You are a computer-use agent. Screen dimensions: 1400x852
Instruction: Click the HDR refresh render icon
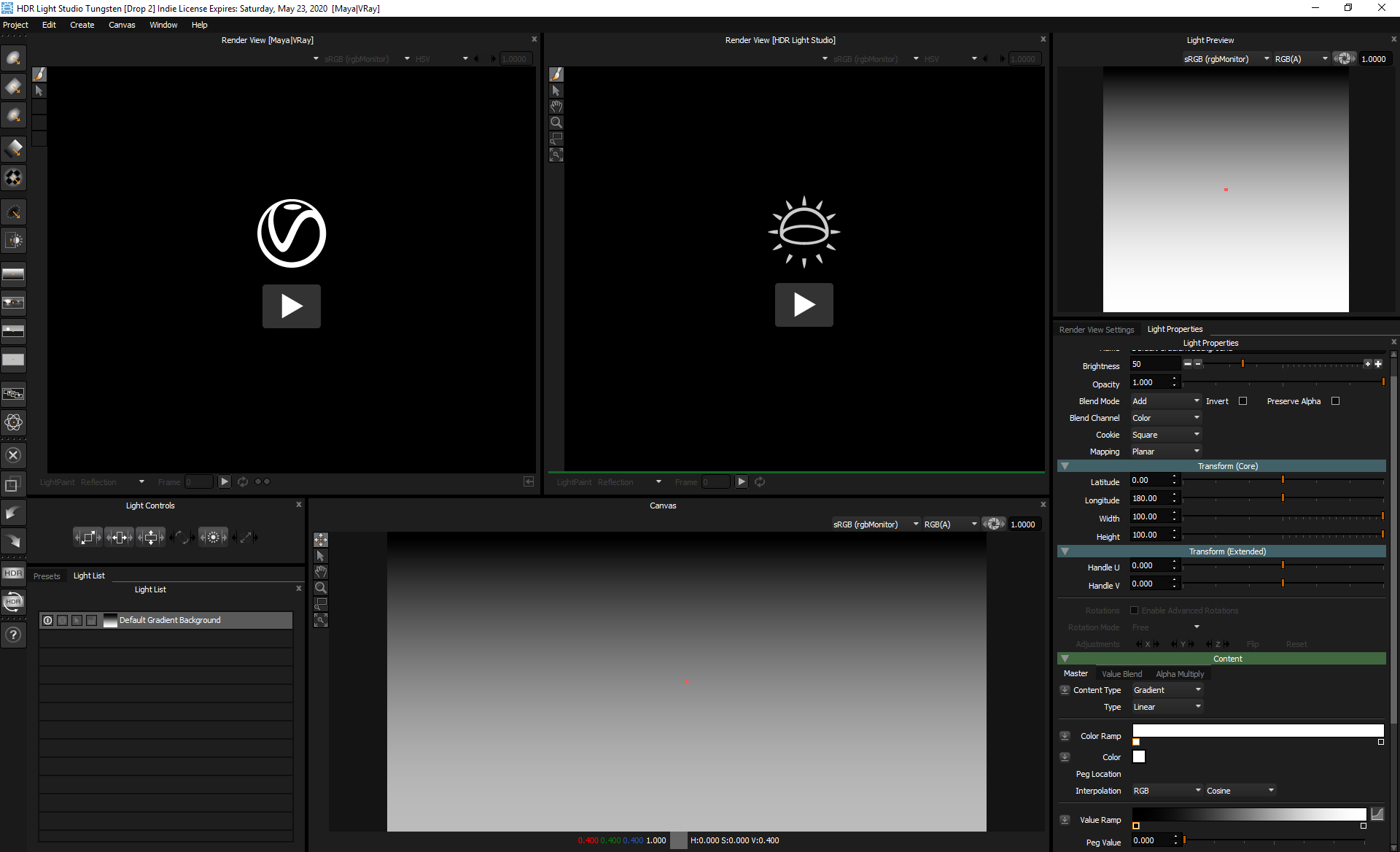click(x=13, y=602)
